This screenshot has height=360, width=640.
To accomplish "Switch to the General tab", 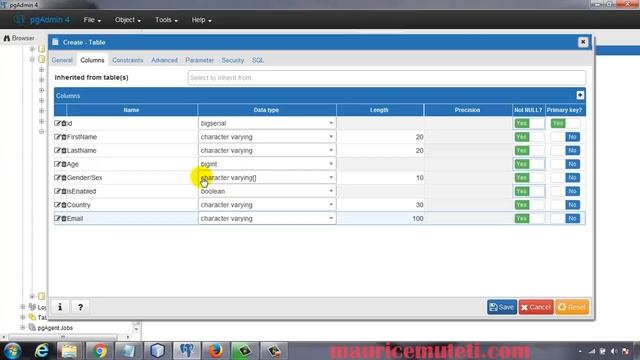I will click(x=62, y=60).
